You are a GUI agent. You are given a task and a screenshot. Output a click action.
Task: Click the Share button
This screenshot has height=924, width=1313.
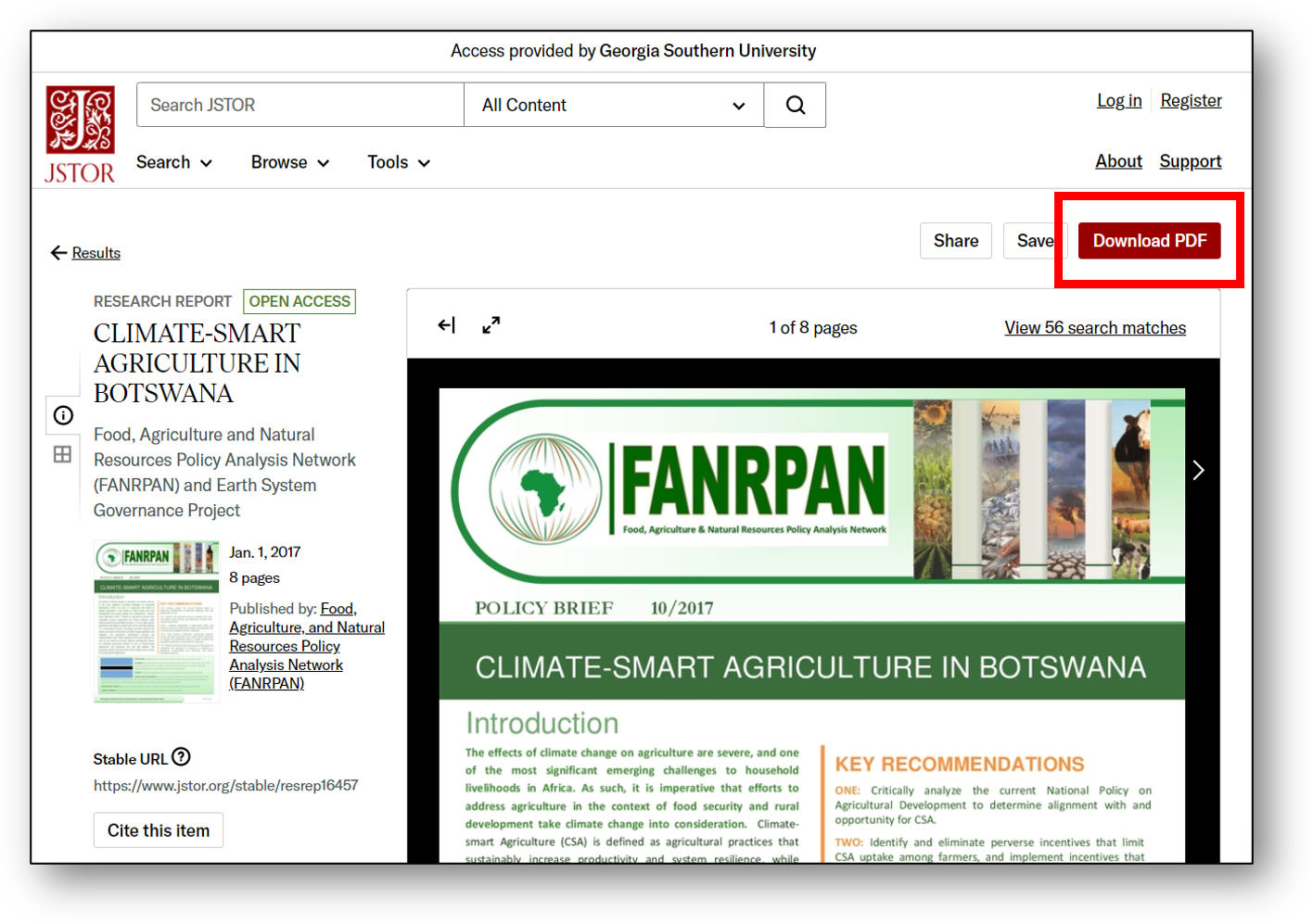(956, 241)
